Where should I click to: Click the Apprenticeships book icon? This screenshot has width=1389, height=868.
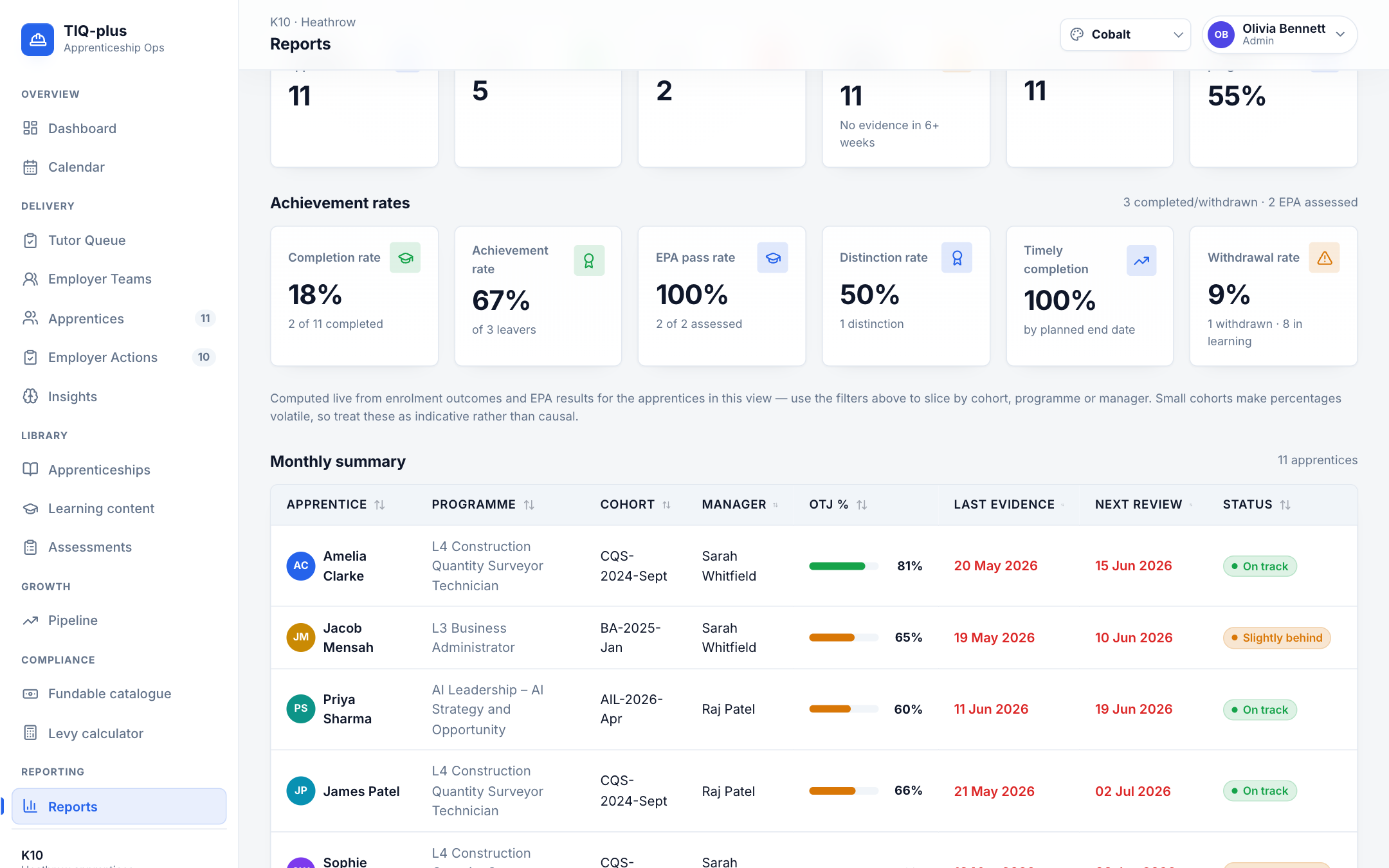[x=30, y=469]
